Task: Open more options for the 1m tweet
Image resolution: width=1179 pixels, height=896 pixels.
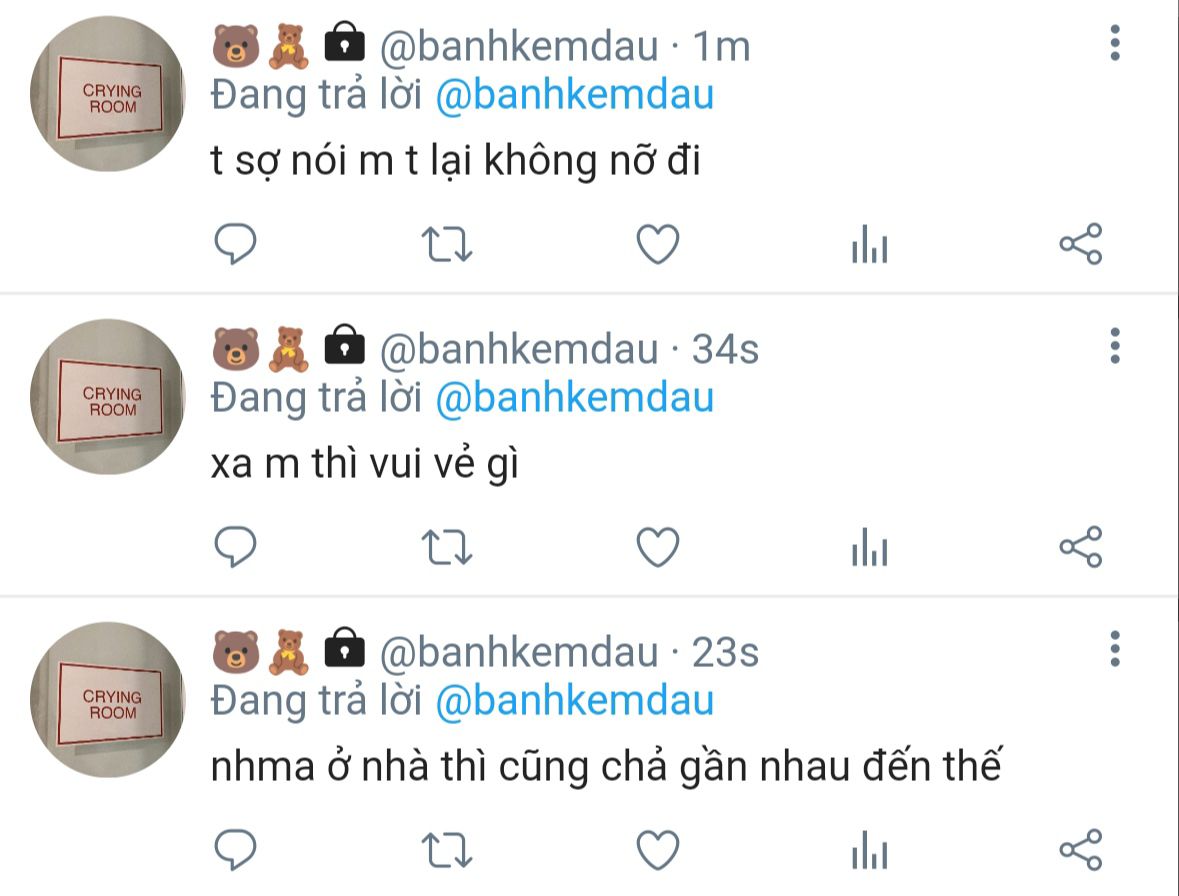Action: point(1115,43)
